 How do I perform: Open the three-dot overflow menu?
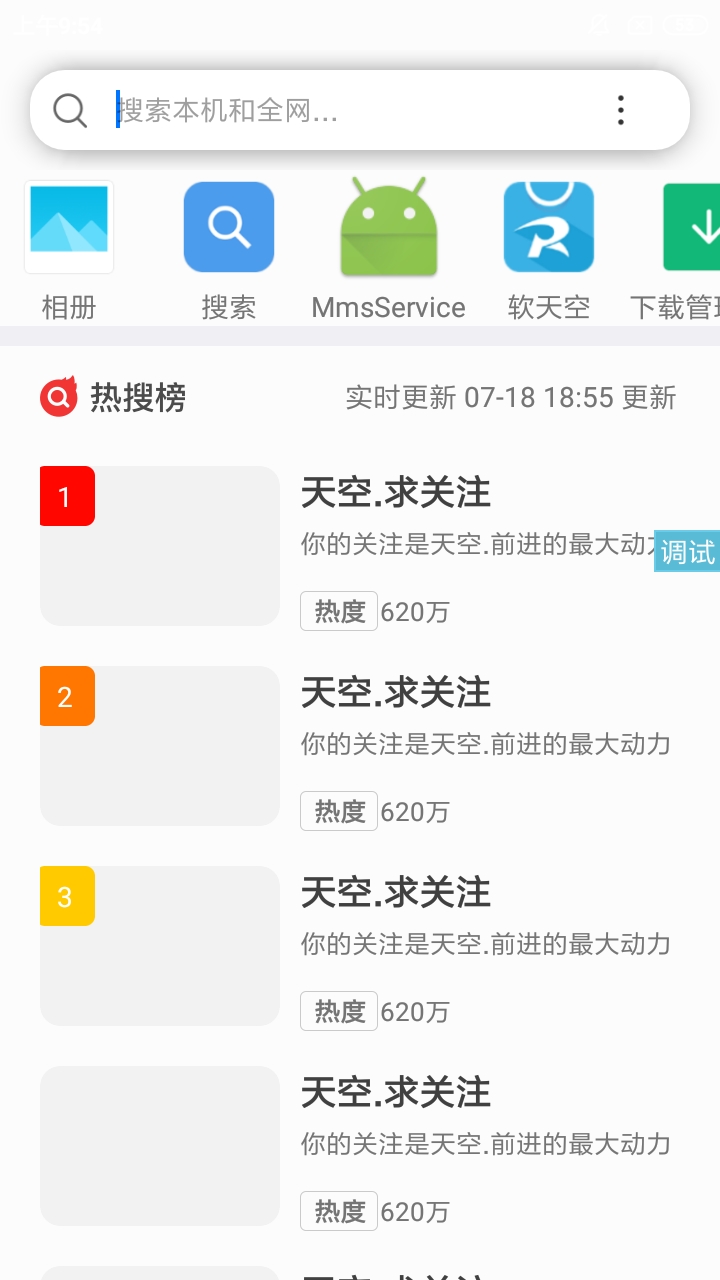point(621,110)
